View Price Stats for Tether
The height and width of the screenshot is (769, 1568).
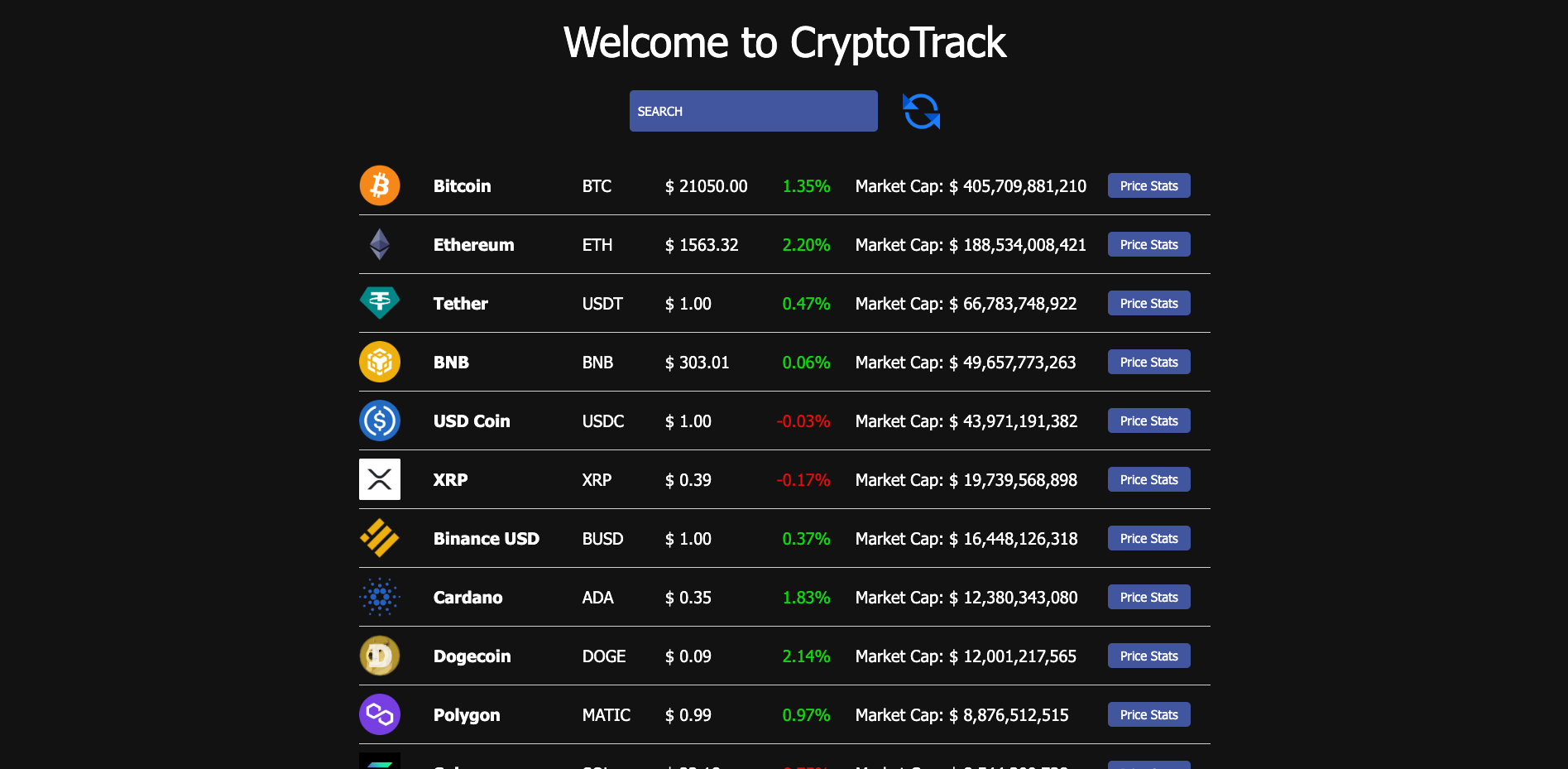pyautogui.click(x=1148, y=303)
